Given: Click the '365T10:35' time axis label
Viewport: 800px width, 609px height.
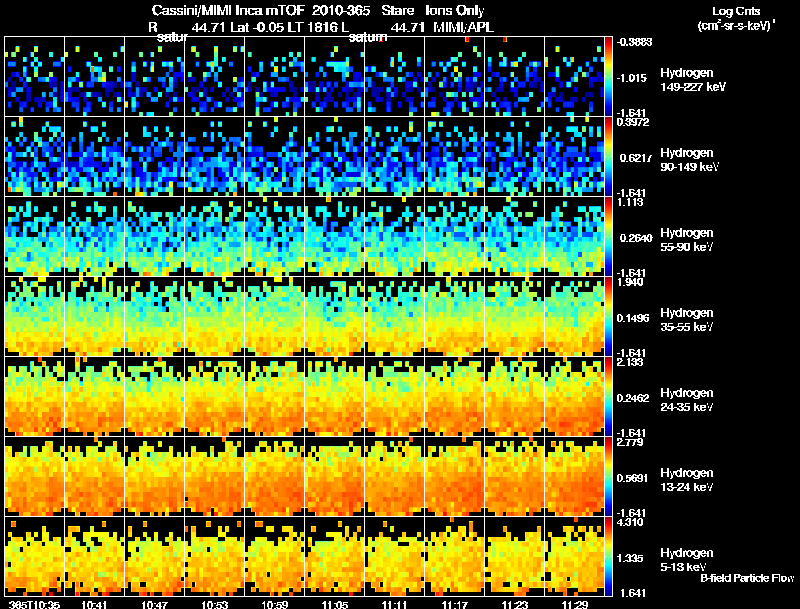Looking at the screenshot, I should coord(35,605).
